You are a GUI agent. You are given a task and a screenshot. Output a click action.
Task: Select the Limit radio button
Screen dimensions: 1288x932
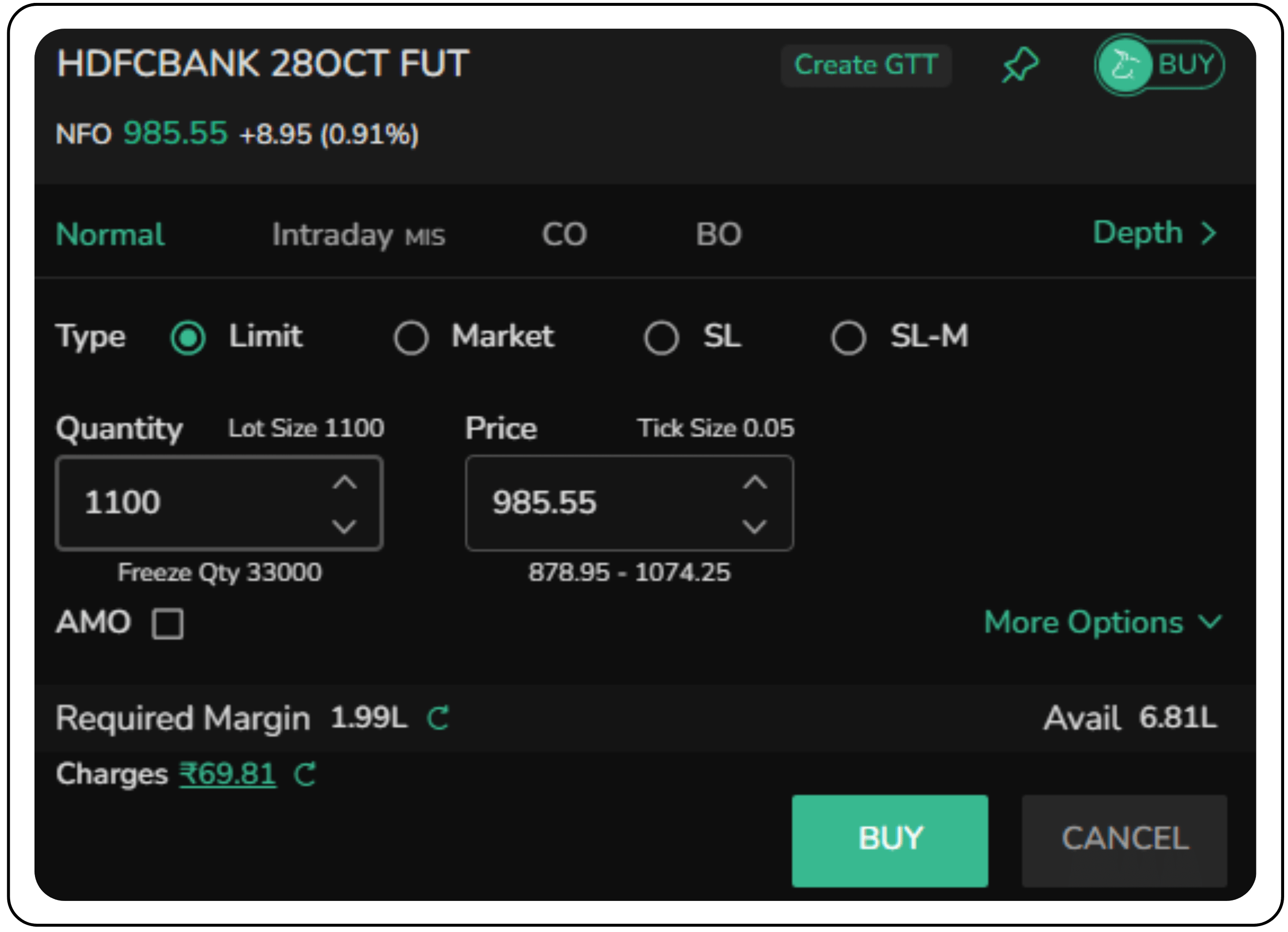[x=188, y=338]
